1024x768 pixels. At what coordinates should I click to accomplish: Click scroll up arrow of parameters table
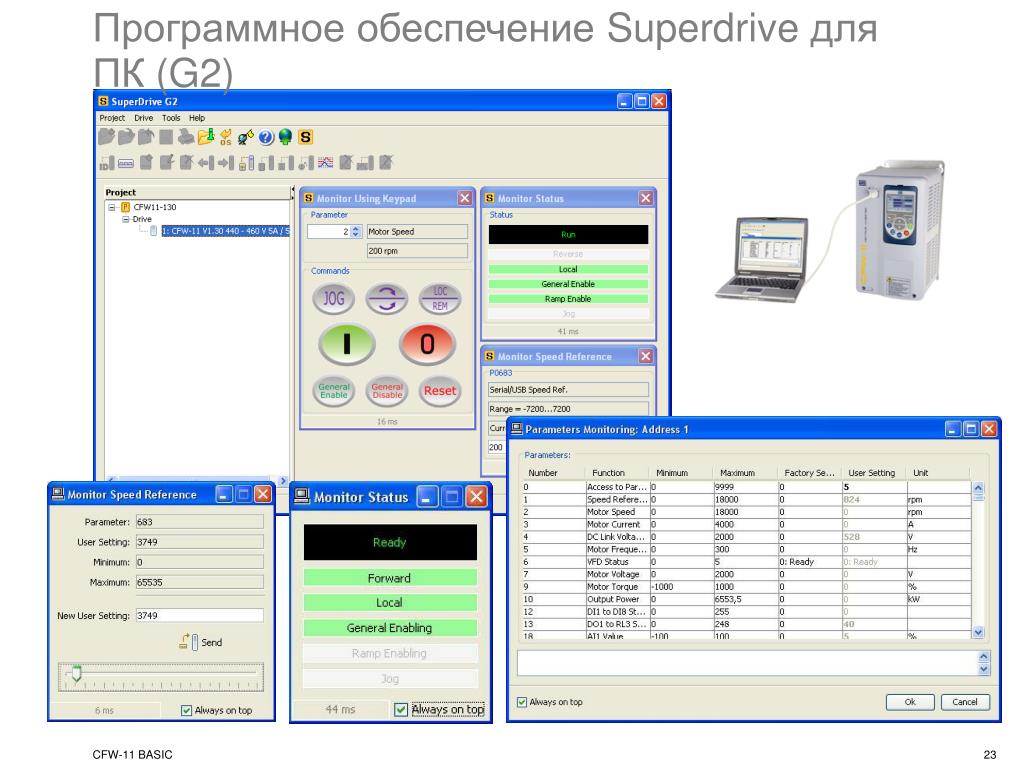[978, 488]
